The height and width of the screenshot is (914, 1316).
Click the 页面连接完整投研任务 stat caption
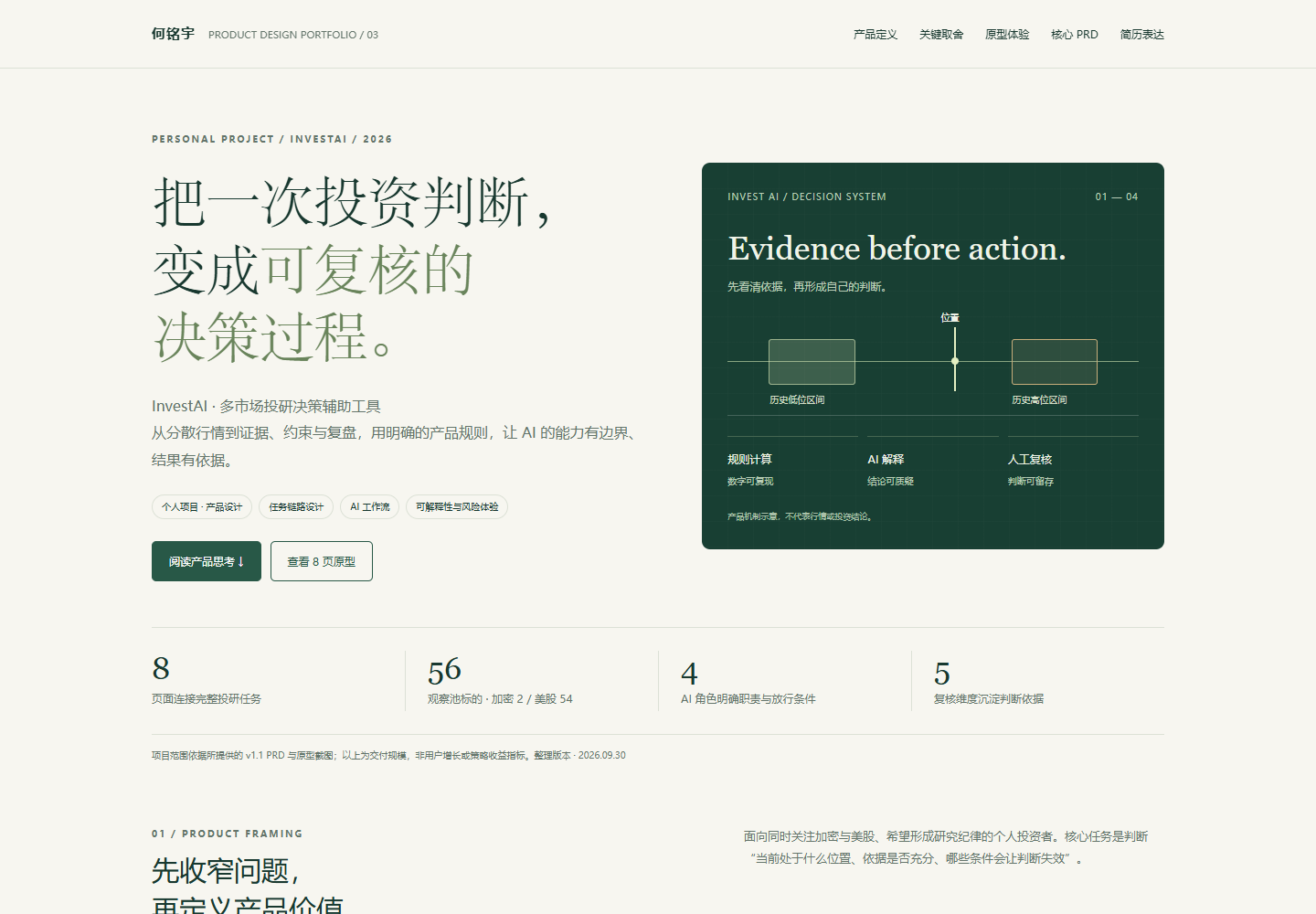coord(207,699)
